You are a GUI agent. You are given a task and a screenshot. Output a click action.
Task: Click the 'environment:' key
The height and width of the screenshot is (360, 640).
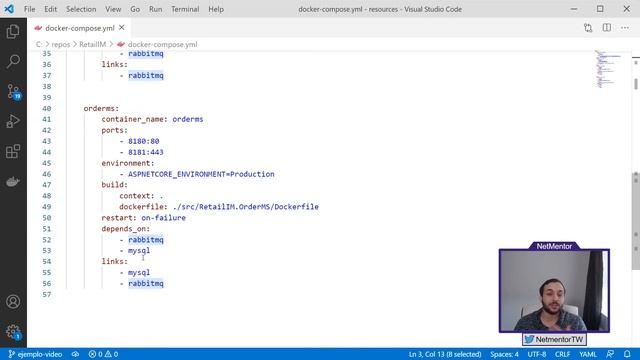tap(128, 163)
